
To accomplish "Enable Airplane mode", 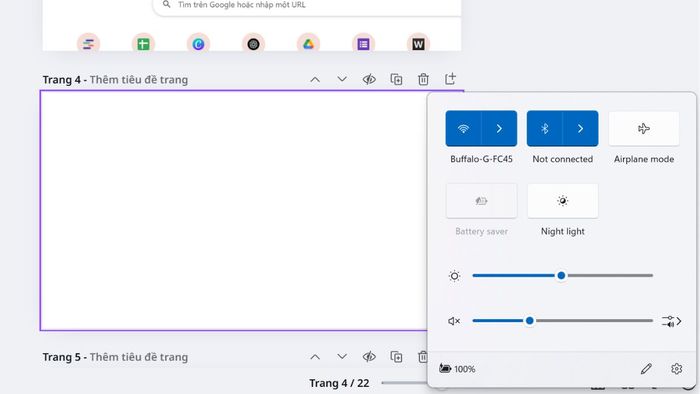I will pos(644,129).
